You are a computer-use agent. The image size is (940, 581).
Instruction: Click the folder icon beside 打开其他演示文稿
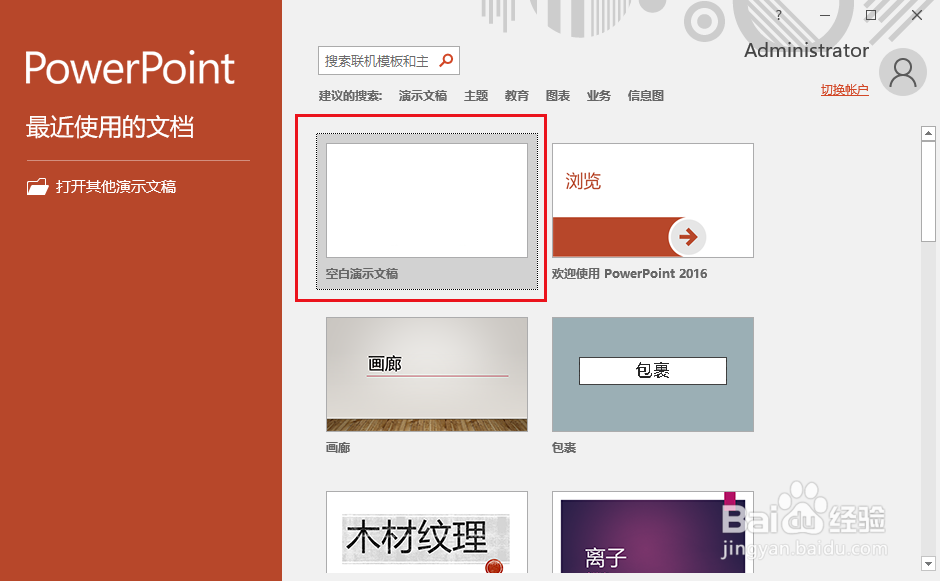tap(38, 186)
